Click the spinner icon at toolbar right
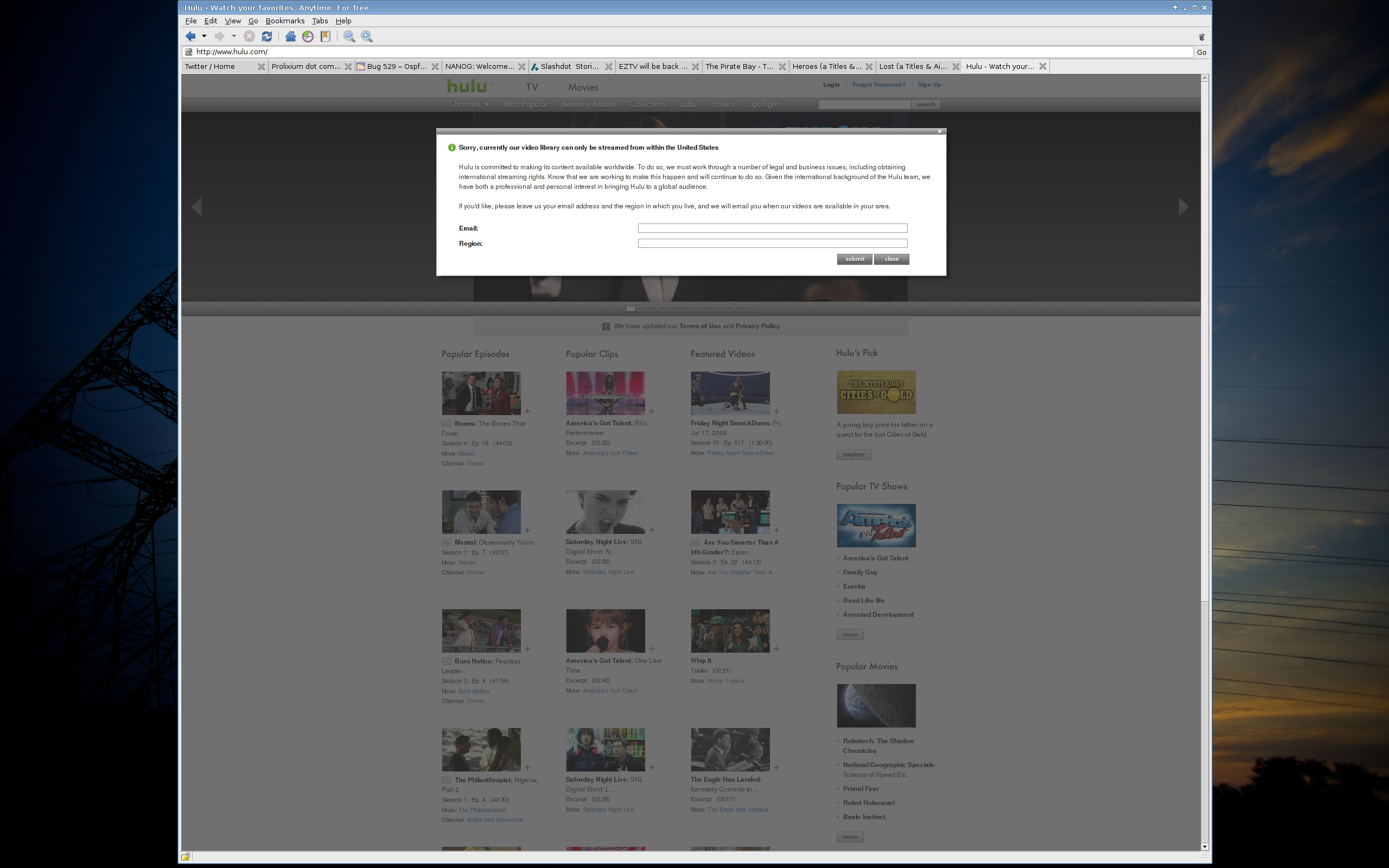The image size is (1389, 868). tap(1201, 37)
